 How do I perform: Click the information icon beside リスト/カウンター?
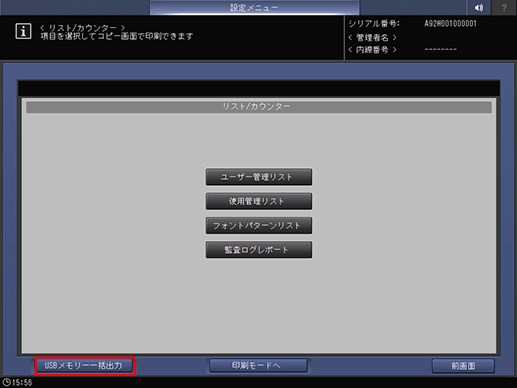tap(23, 31)
